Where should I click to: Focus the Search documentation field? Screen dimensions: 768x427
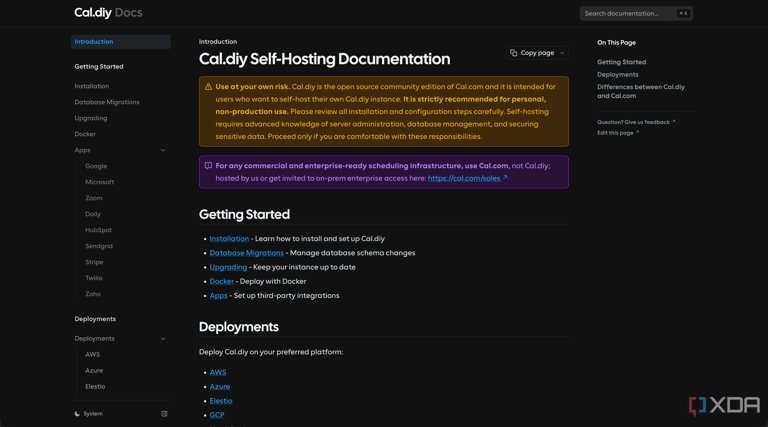636,13
